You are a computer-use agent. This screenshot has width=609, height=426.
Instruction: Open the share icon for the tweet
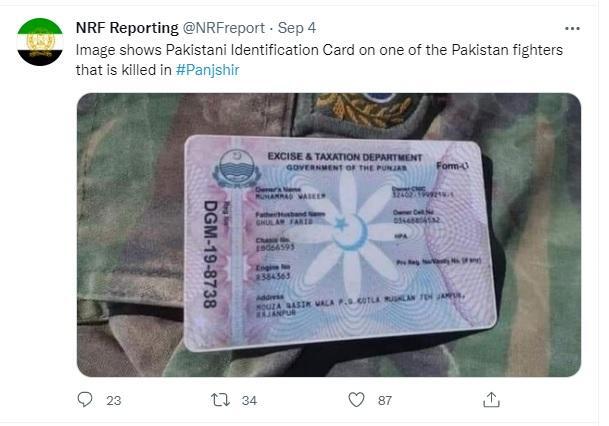(491, 400)
